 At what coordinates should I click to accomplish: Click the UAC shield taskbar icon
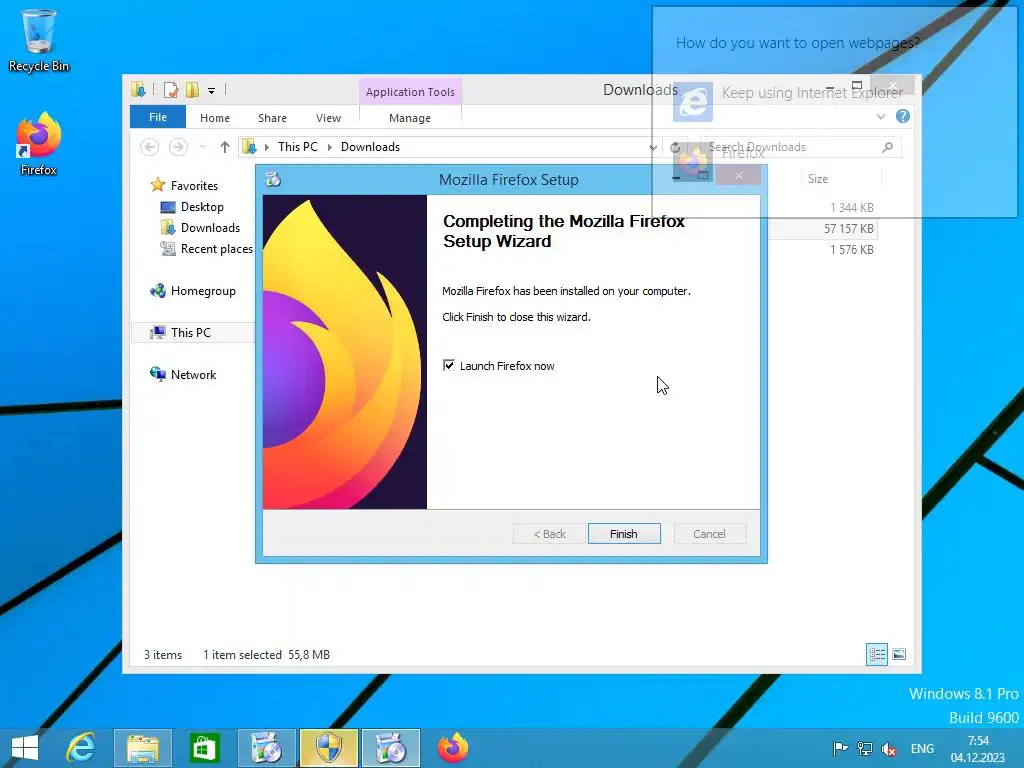(328, 748)
